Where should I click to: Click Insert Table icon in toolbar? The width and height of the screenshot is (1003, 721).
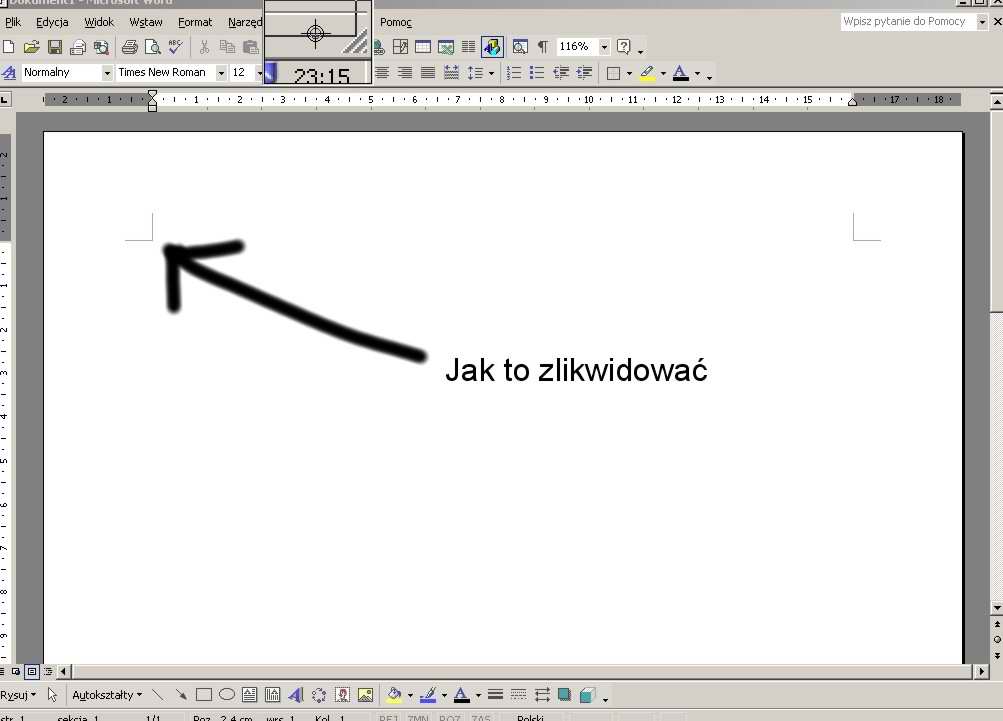(x=423, y=47)
